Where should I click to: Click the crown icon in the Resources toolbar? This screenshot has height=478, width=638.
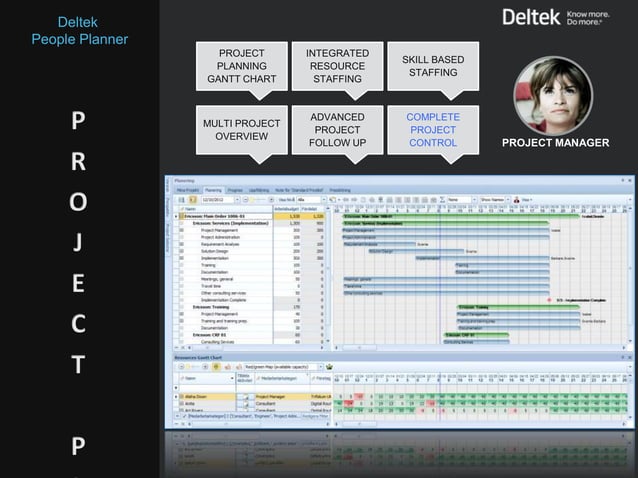(x=329, y=367)
